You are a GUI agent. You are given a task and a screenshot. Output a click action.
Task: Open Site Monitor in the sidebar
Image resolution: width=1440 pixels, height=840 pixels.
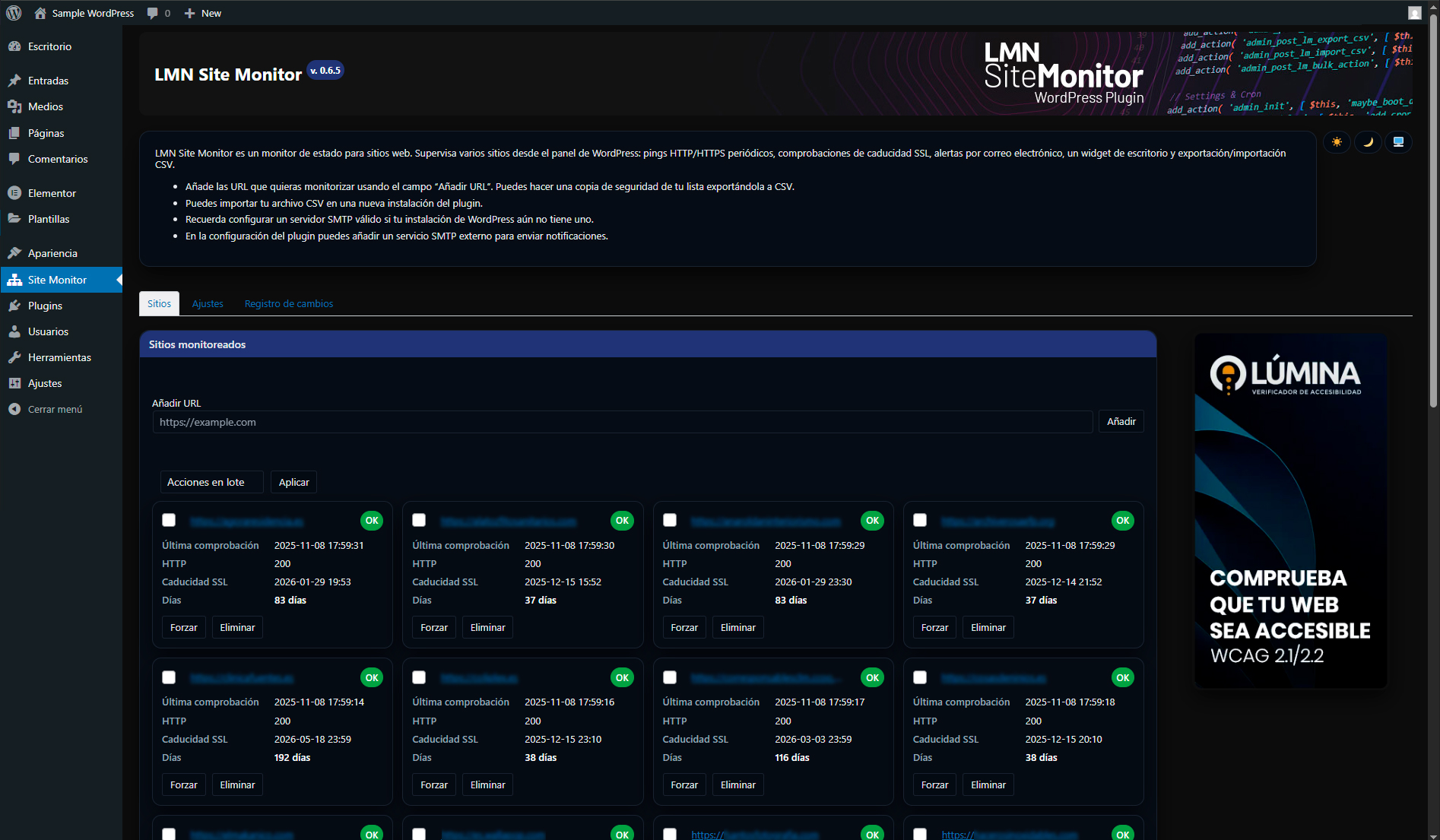click(x=57, y=280)
